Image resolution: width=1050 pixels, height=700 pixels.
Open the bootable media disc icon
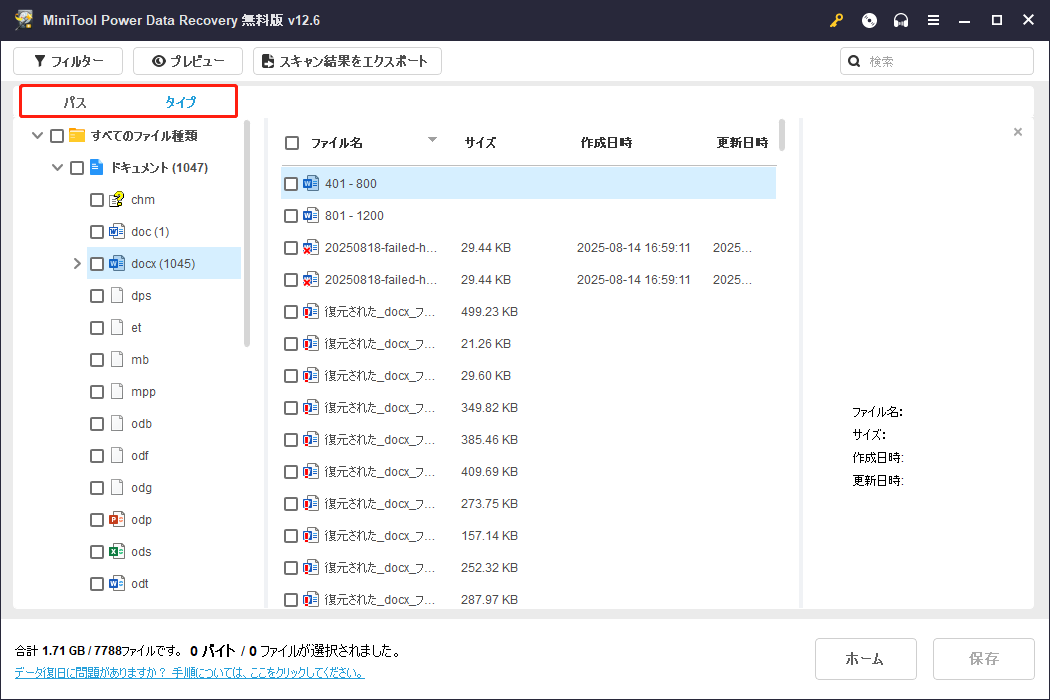click(x=869, y=21)
